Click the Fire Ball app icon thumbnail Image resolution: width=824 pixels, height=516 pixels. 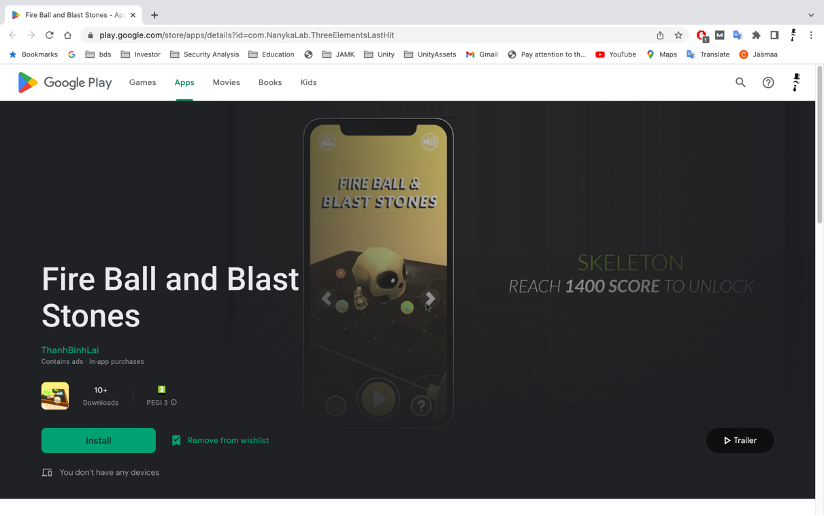[x=55, y=396]
